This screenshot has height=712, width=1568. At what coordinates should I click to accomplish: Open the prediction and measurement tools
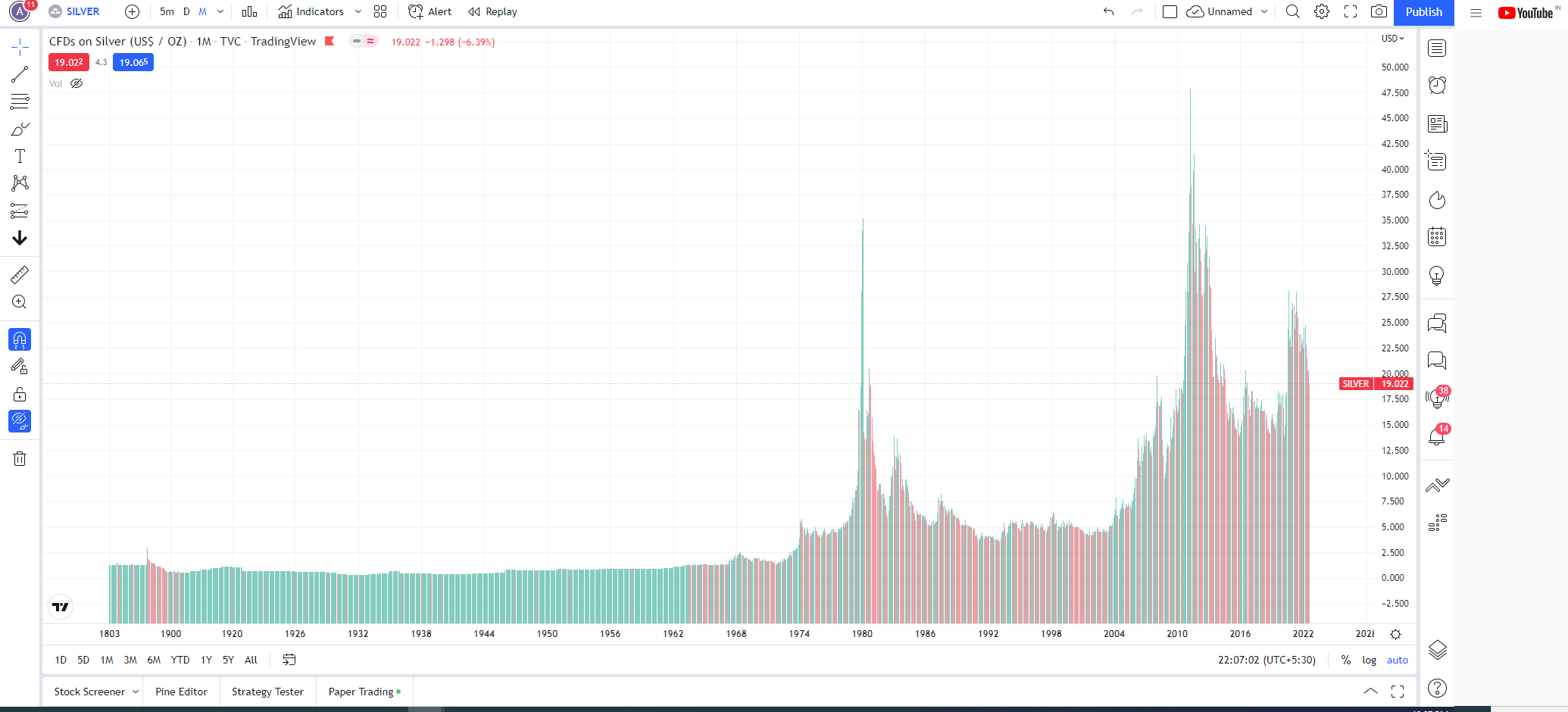click(20, 211)
